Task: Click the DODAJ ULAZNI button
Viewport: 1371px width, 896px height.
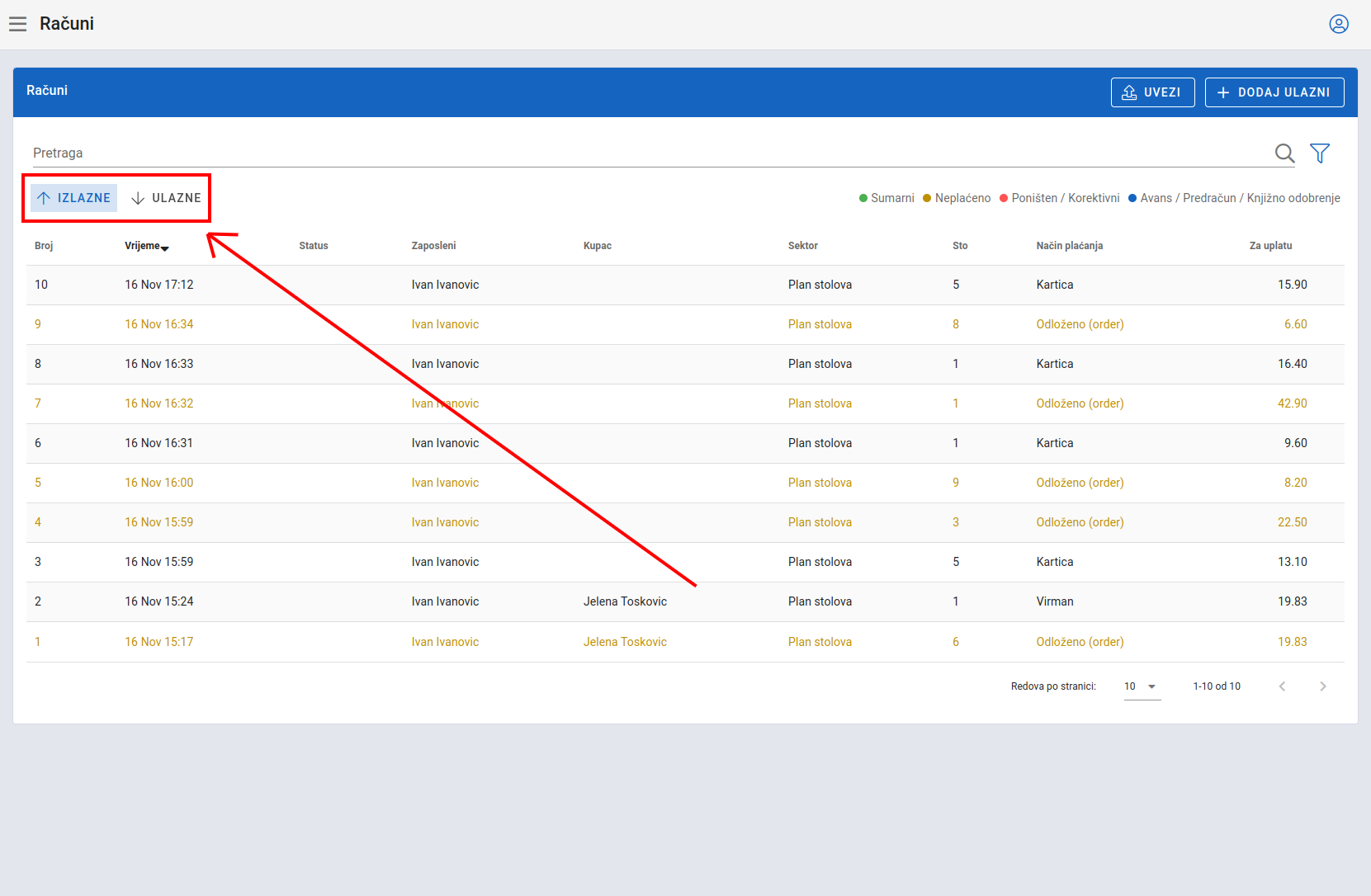Action: coord(1274,92)
